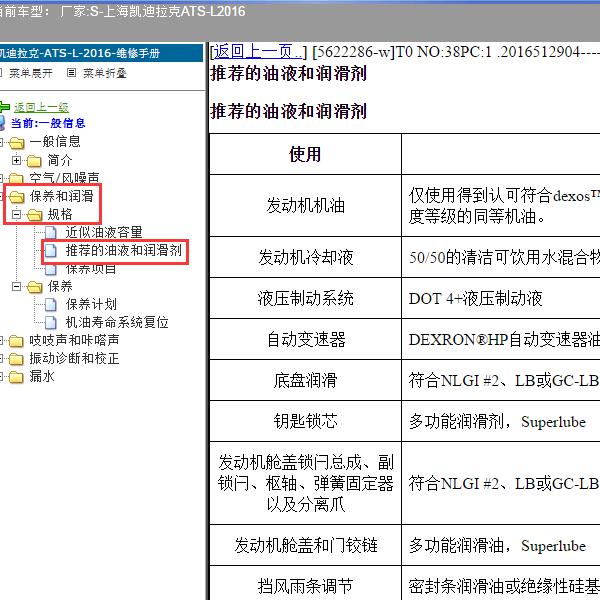600x600 pixels.
Task: Open the 漏水 folder
Action: [42, 376]
